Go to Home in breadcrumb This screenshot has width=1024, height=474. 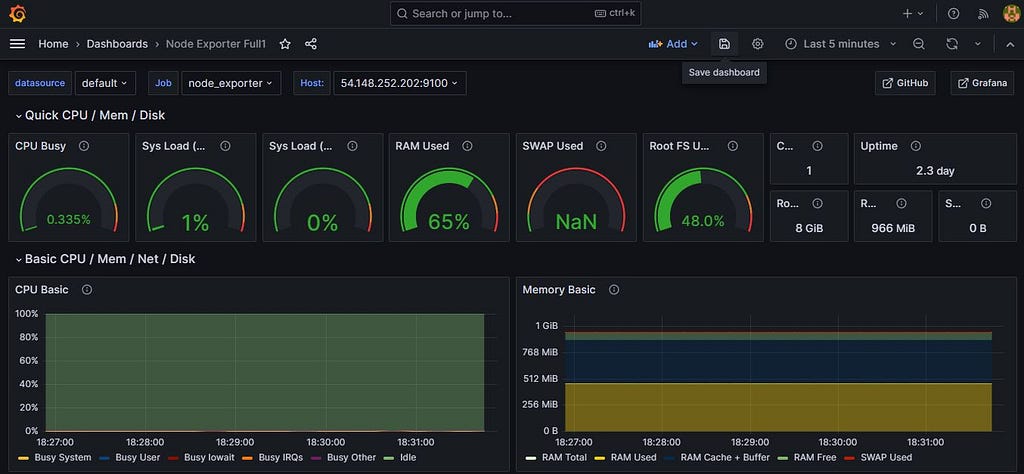pos(53,44)
